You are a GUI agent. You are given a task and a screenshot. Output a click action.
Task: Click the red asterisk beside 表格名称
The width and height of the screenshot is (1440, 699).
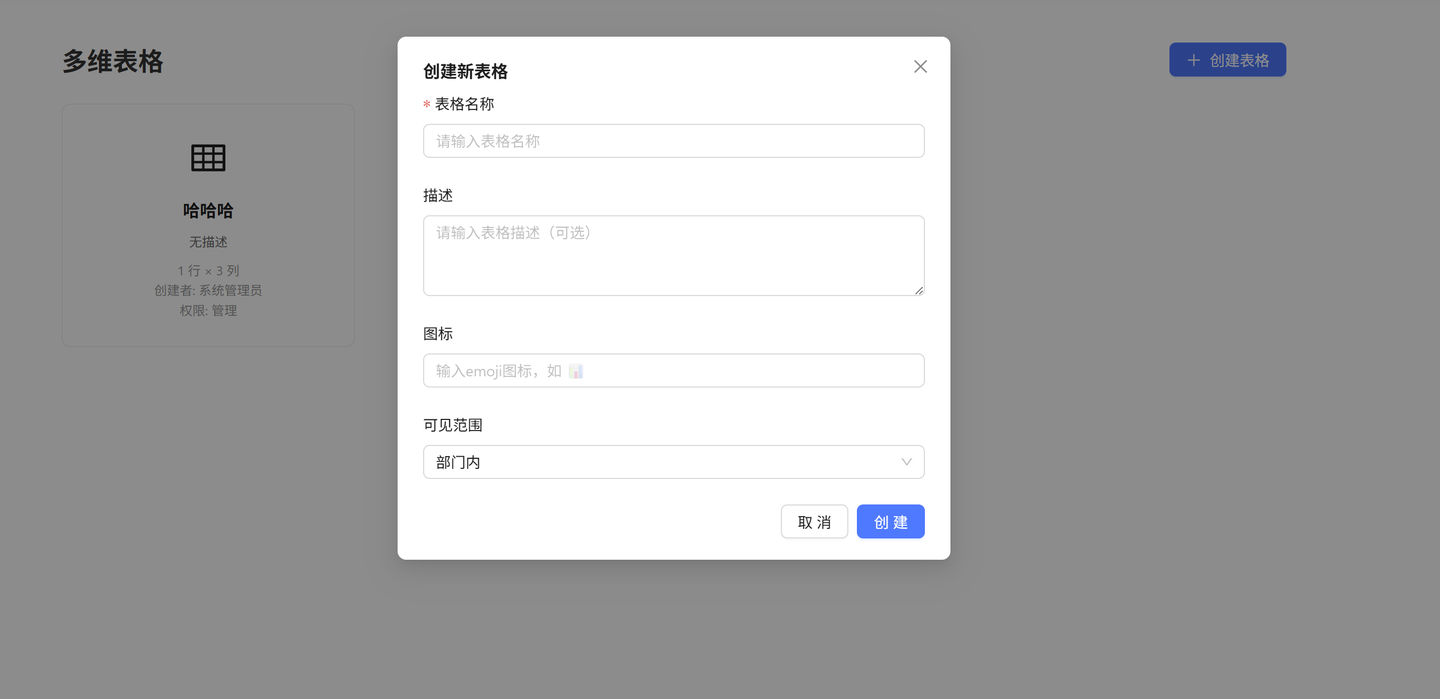coord(425,103)
